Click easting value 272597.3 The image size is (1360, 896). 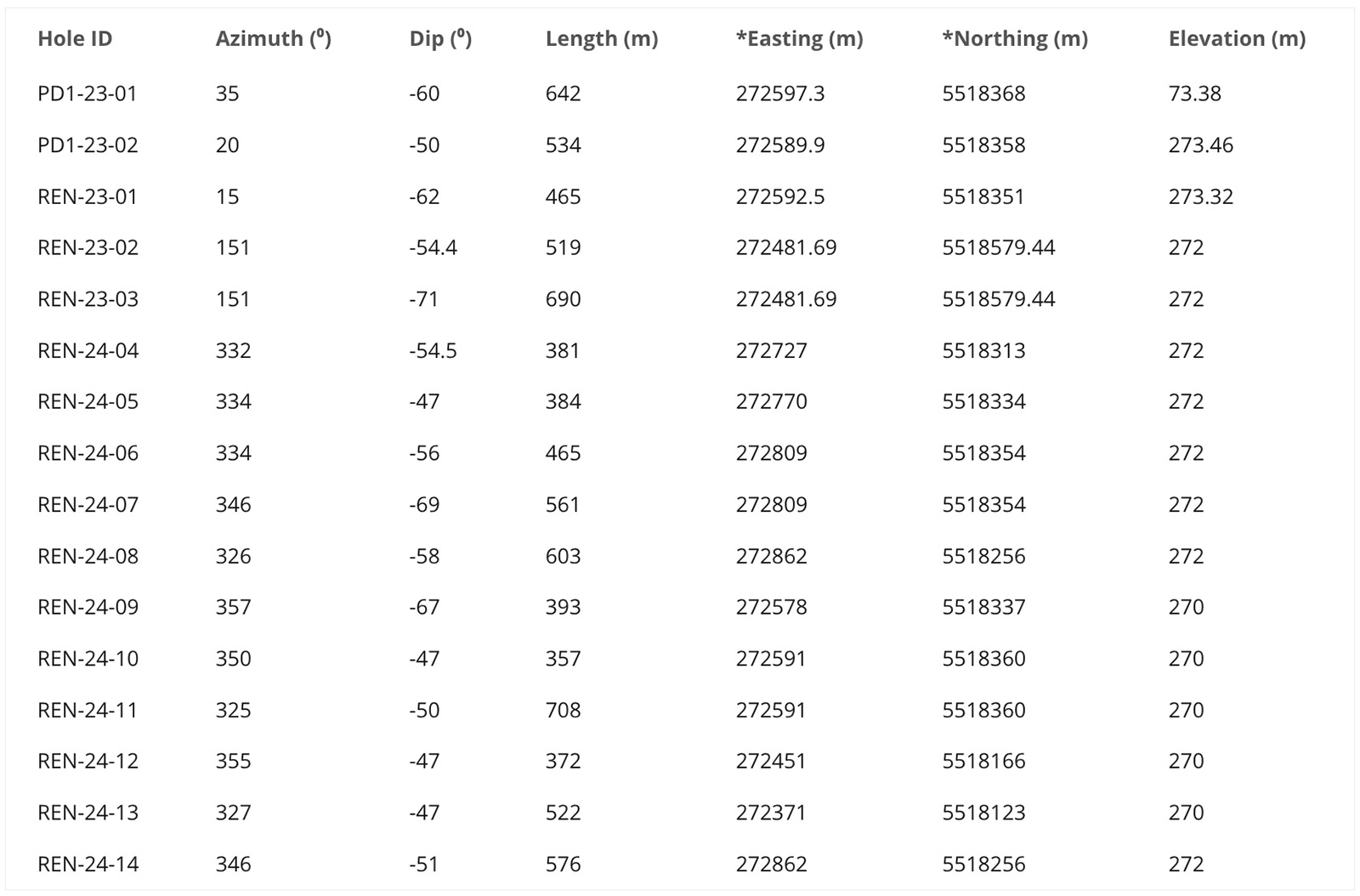[780, 94]
